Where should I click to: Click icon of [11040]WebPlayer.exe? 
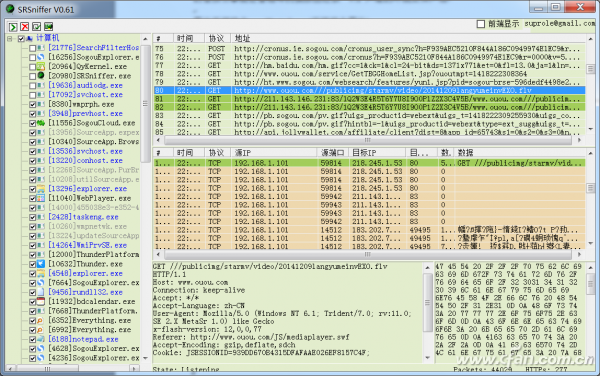(41, 198)
